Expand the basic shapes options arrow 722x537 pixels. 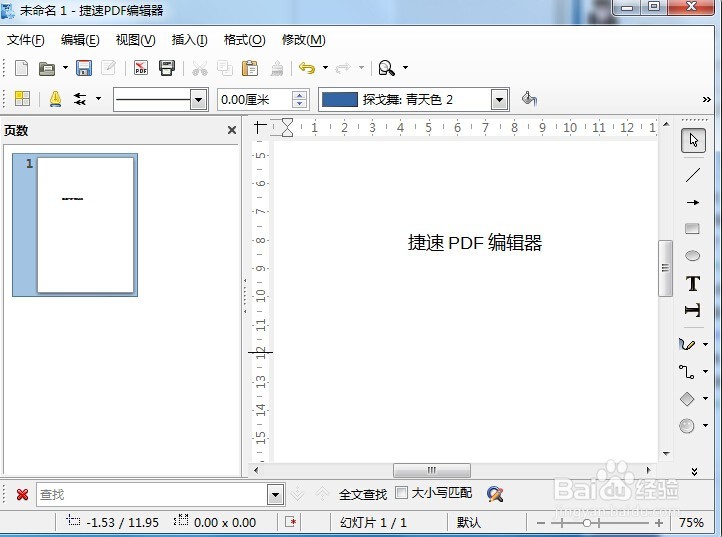pos(705,398)
